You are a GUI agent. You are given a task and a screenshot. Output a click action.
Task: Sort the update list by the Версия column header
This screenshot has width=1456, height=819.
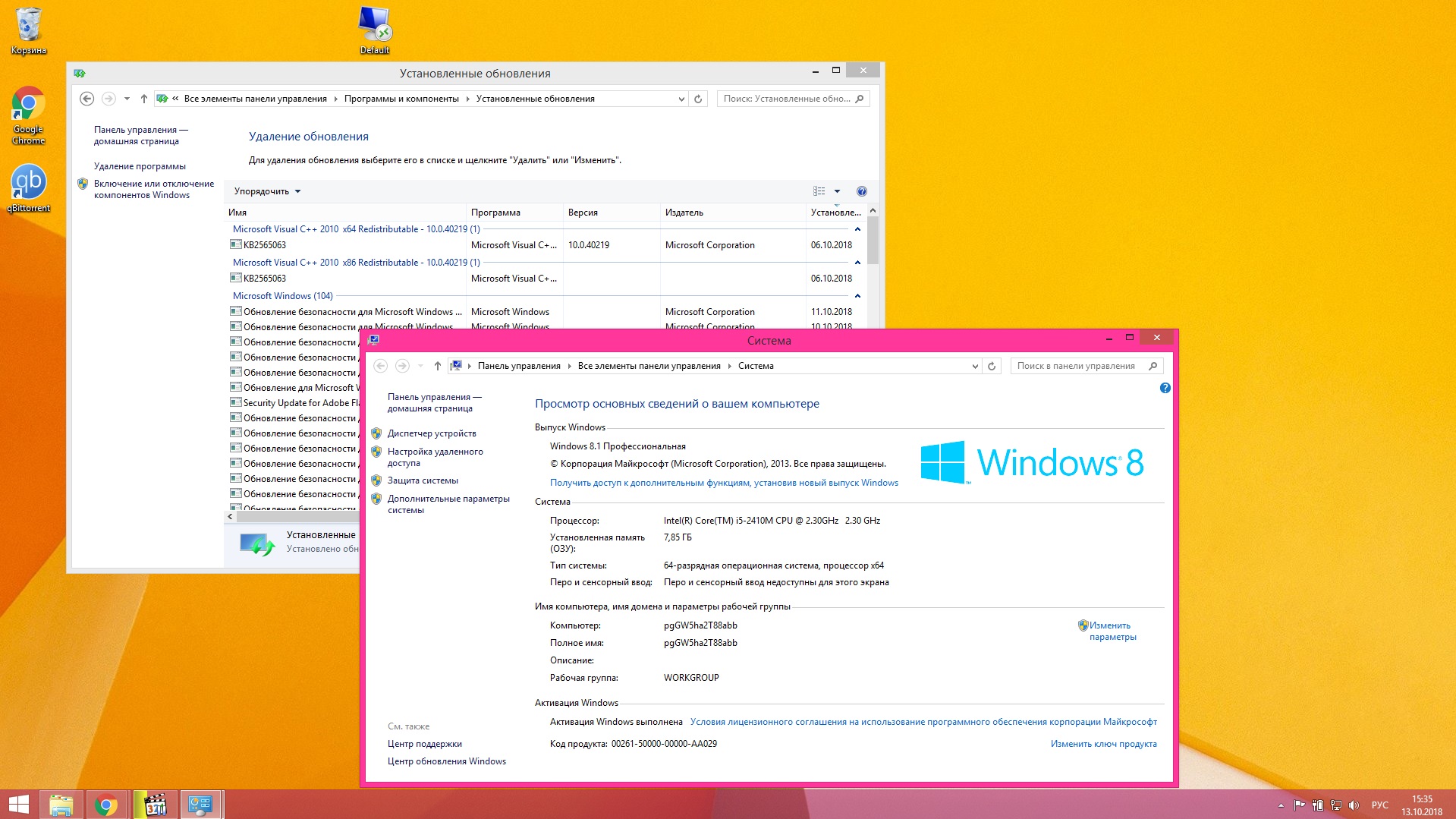point(612,213)
